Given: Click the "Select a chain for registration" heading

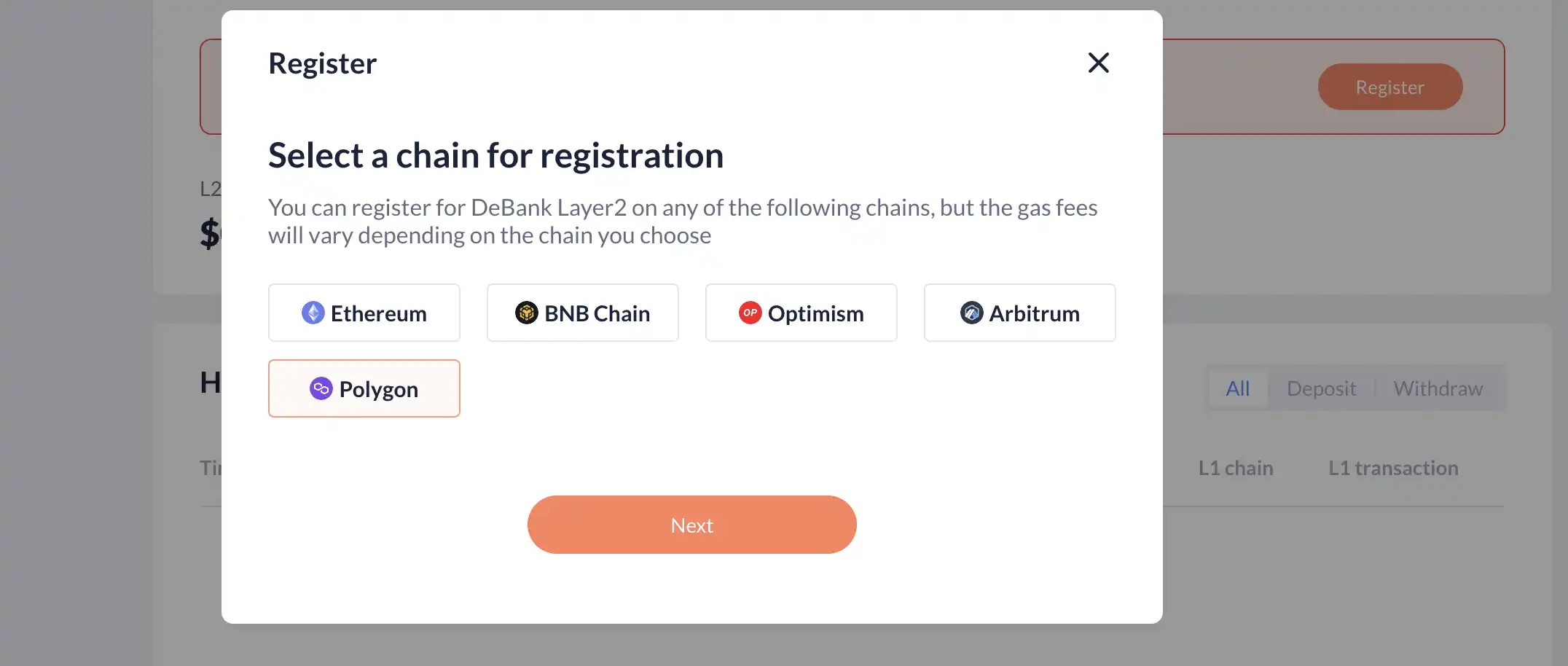Looking at the screenshot, I should [495, 156].
